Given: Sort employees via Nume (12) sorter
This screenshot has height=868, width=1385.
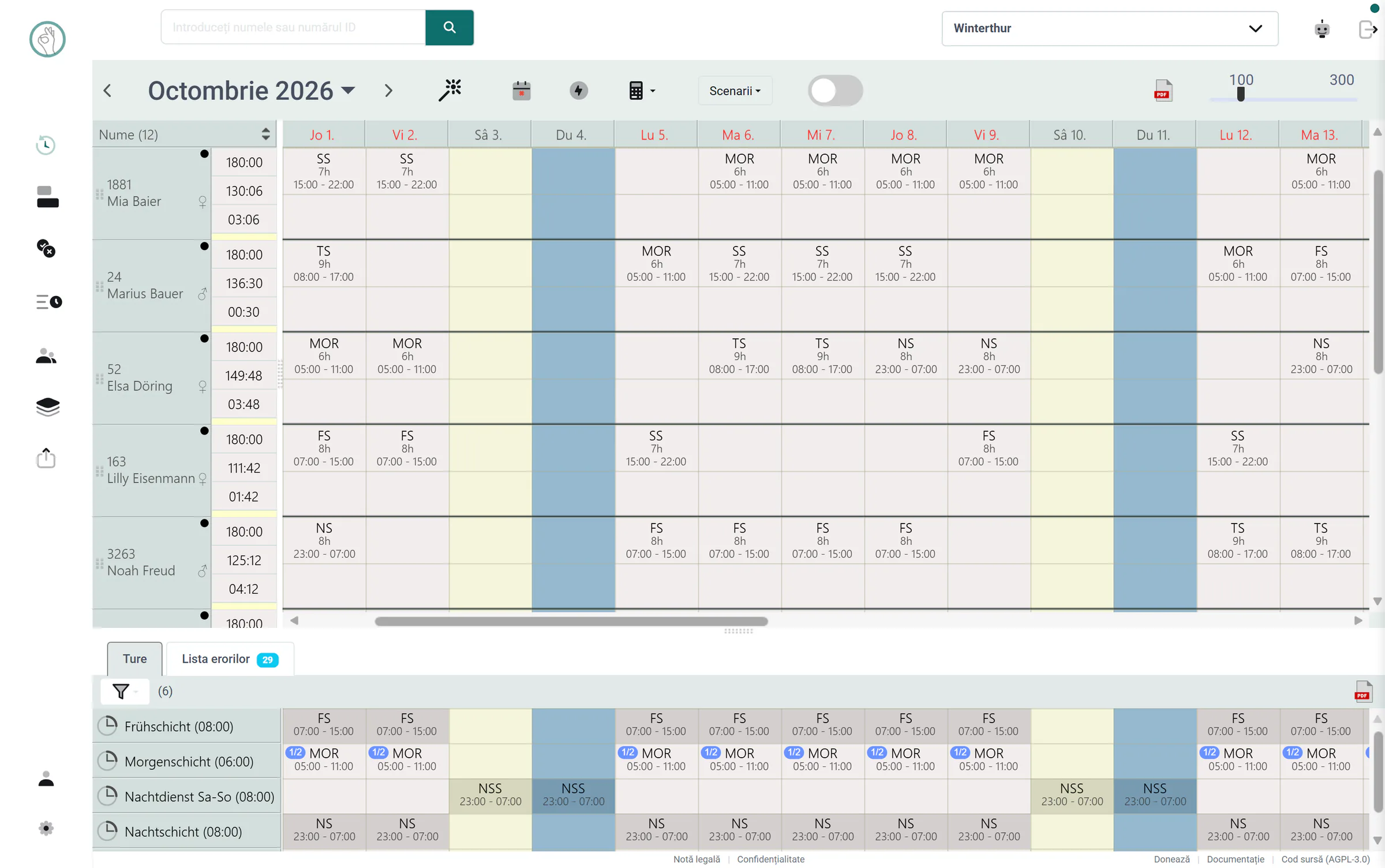Looking at the screenshot, I should tap(265, 134).
